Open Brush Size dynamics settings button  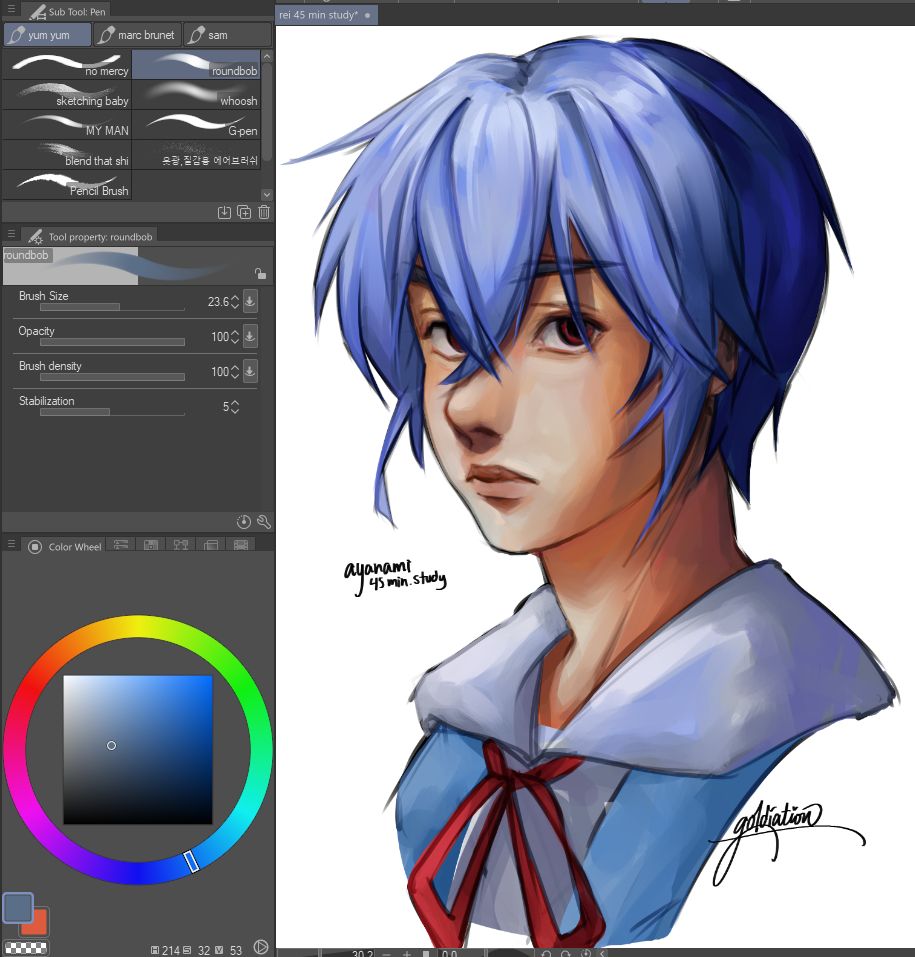coord(250,301)
